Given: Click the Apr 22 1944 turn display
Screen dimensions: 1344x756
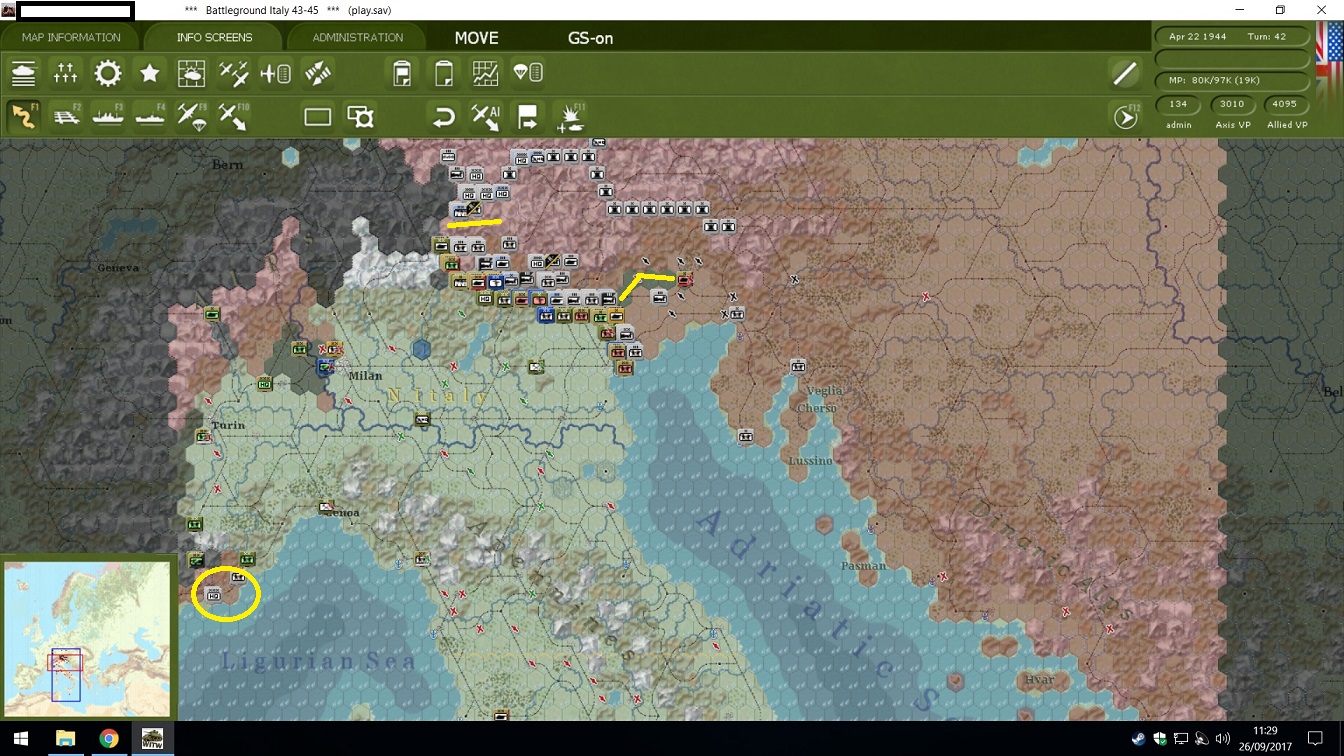Looking at the screenshot, I should point(1233,36).
